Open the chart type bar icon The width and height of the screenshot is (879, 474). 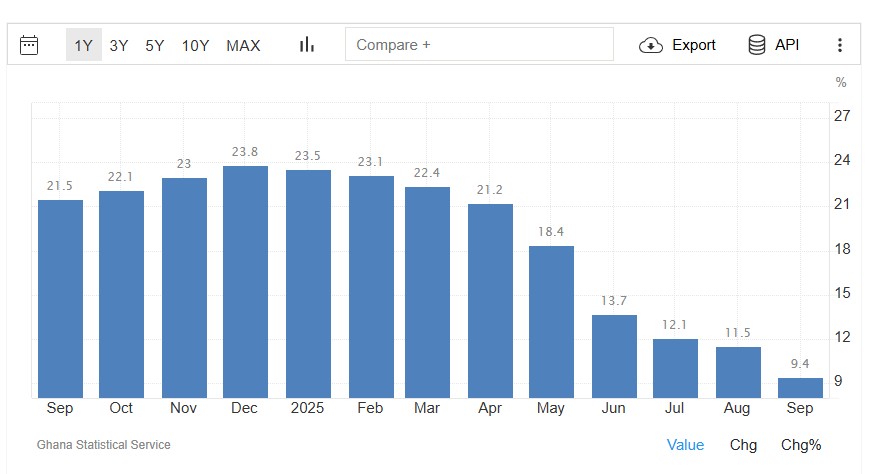pos(306,45)
